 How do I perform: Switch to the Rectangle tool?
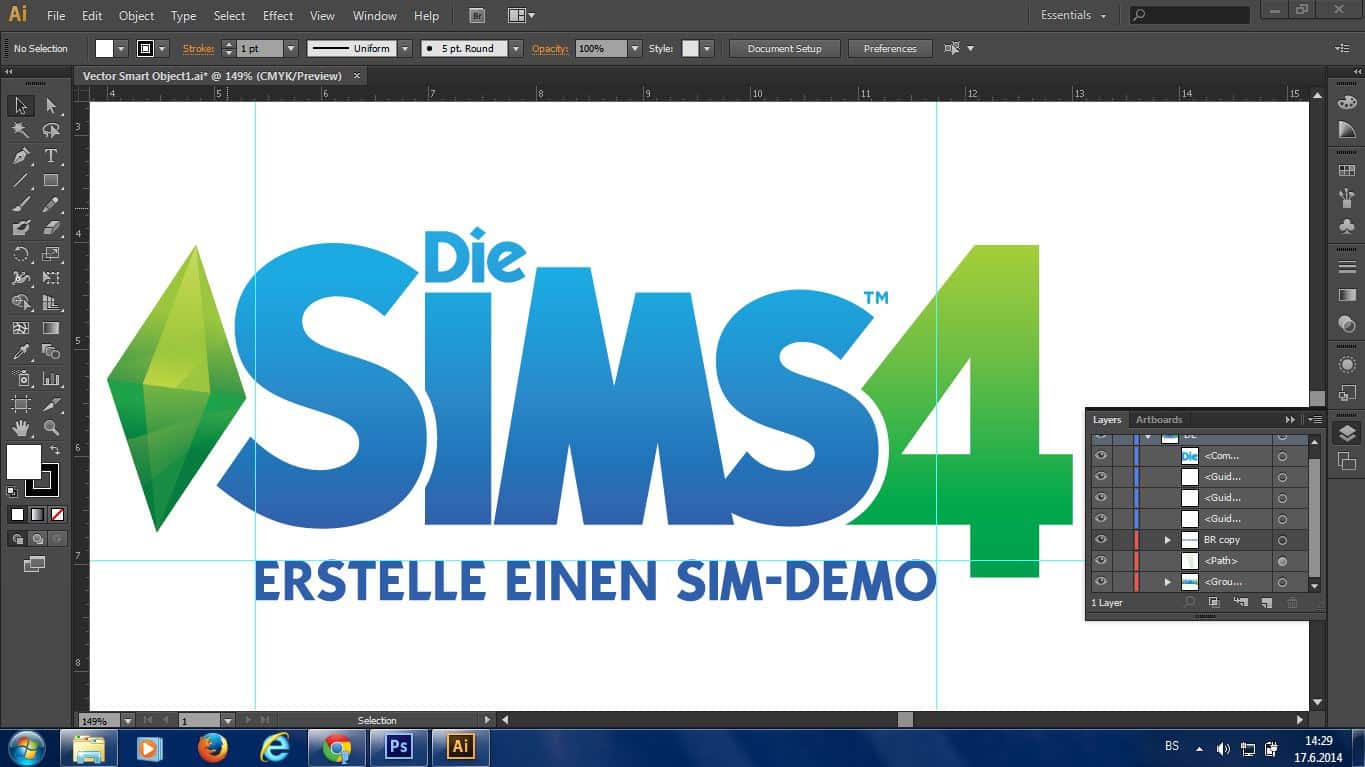pyautogui.click(x=51, y=181)
